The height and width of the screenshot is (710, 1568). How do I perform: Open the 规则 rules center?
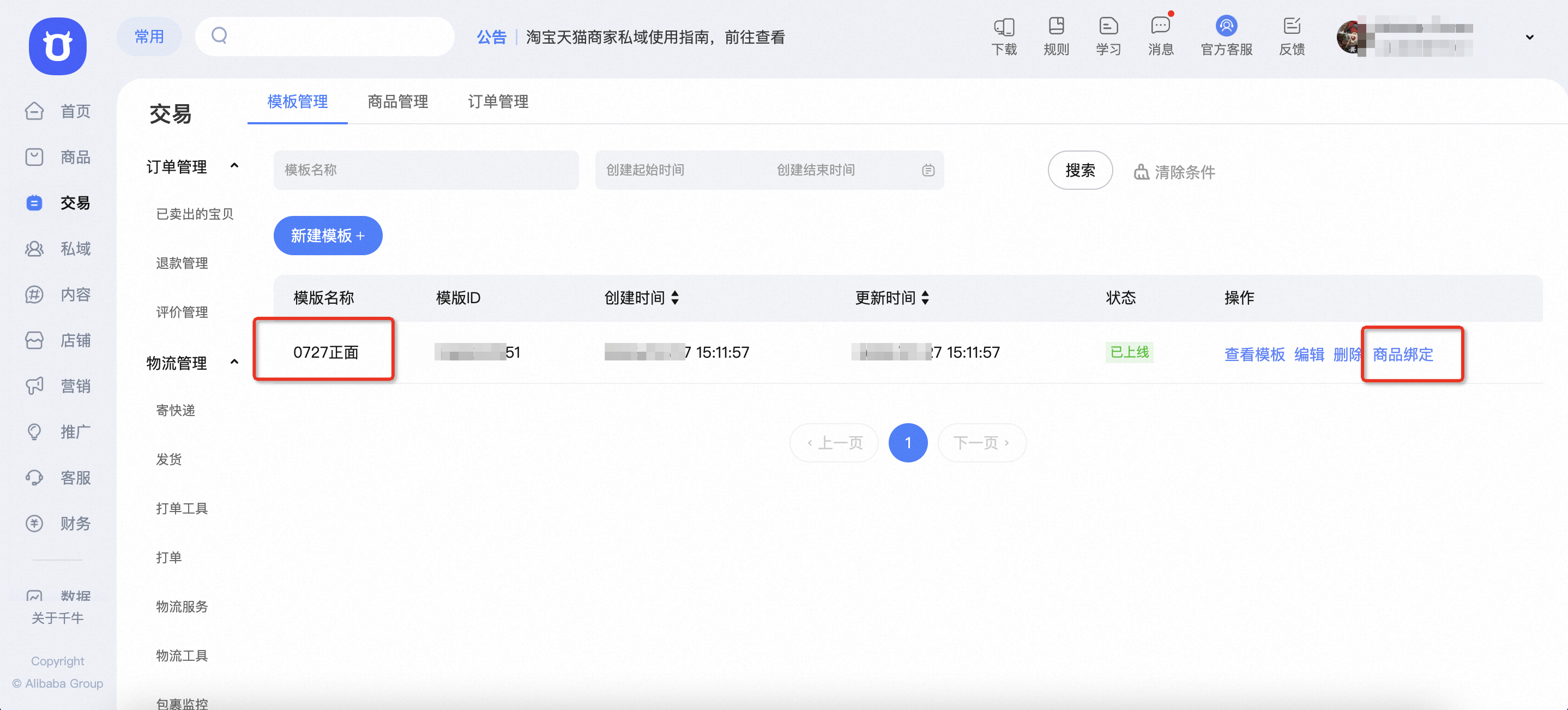pyautogui.click(x=1056, y=37)
